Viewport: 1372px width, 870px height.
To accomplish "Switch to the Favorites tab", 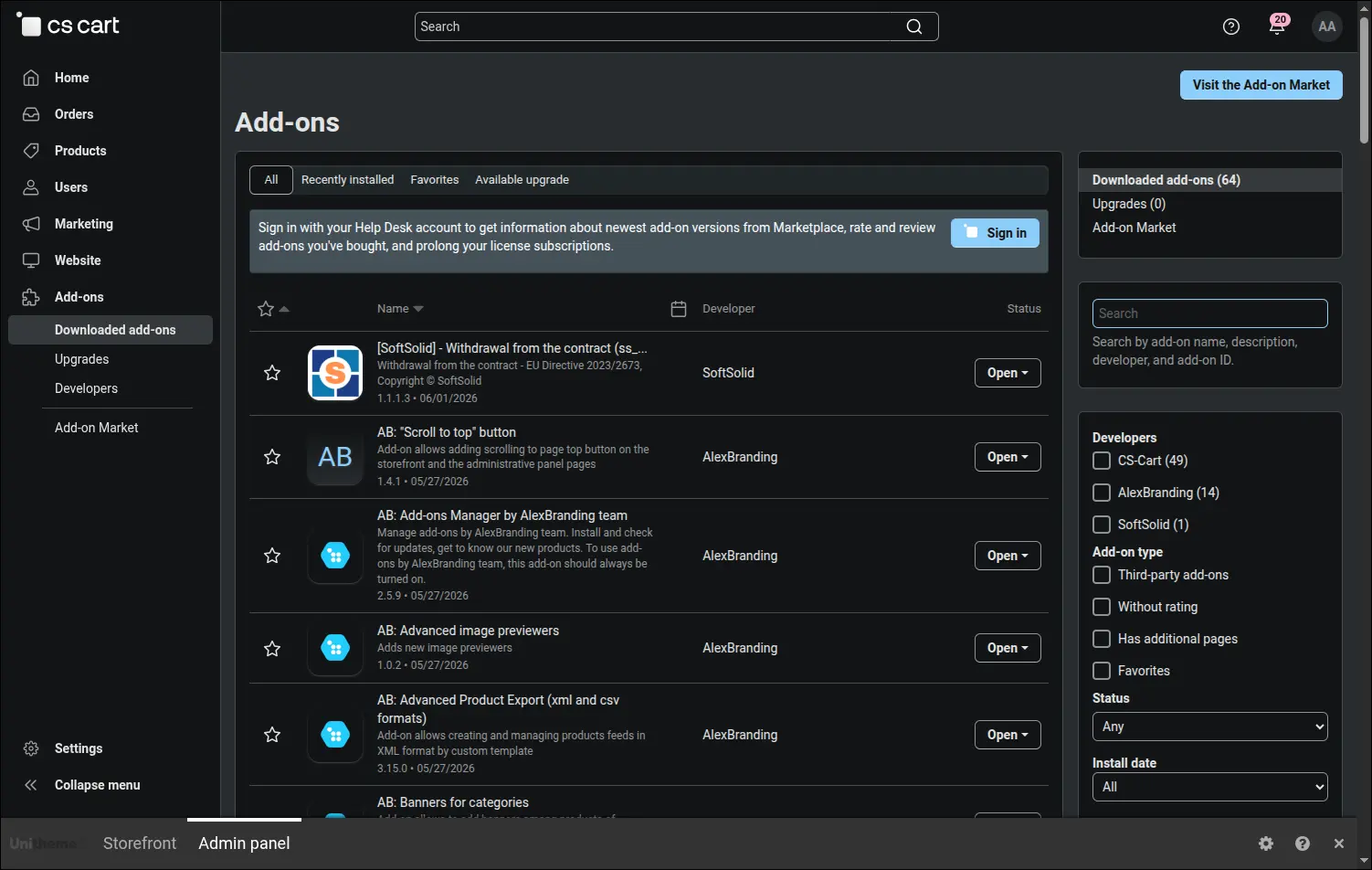I will pos(435,180).
